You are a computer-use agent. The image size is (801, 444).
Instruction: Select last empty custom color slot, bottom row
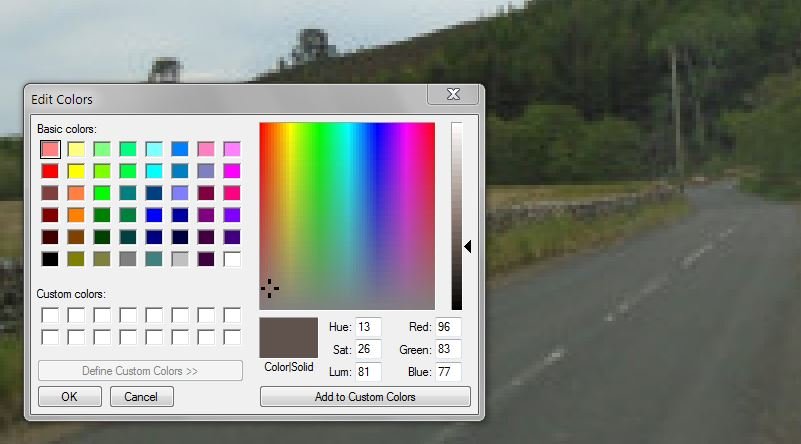point(232,337)
